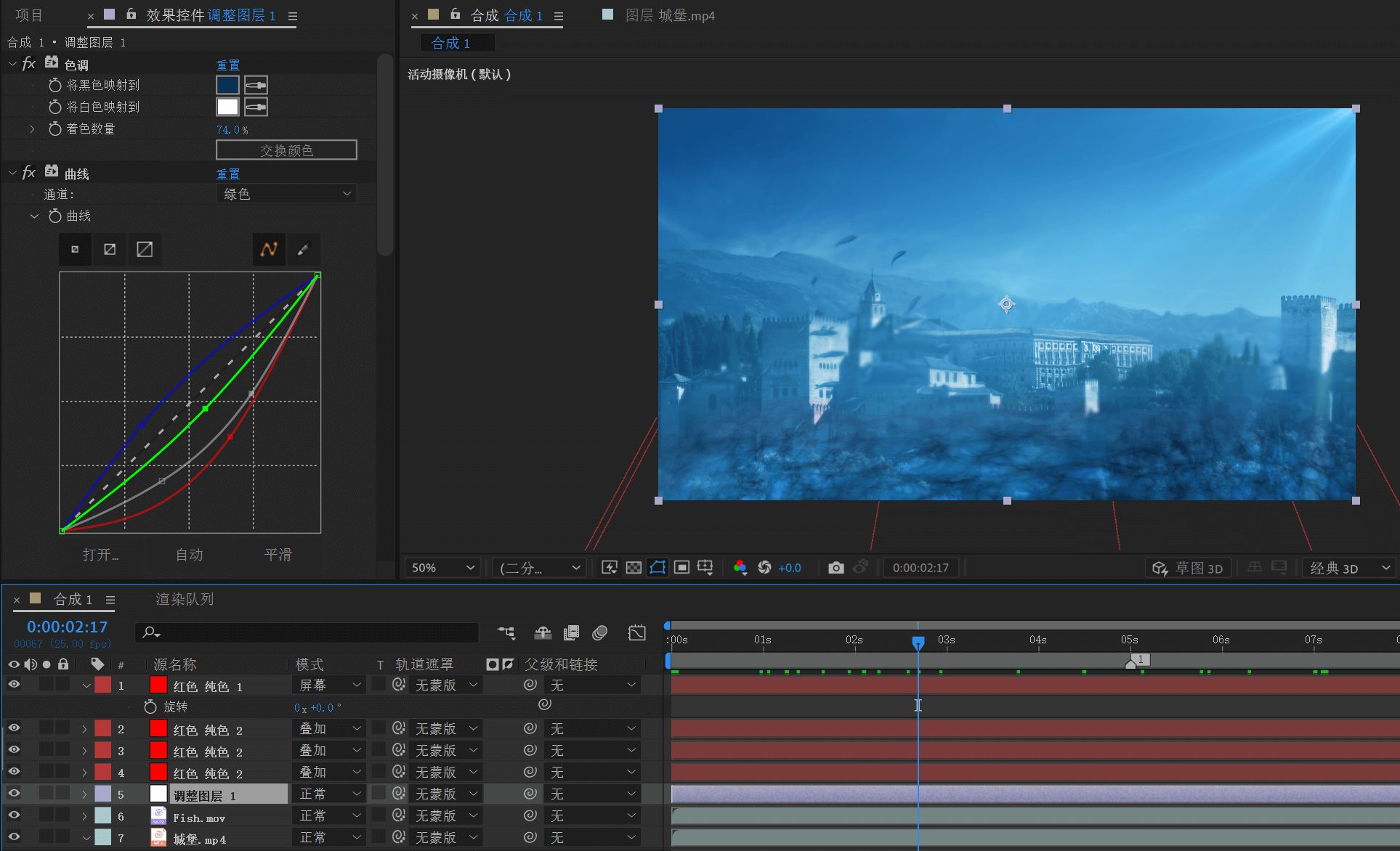Open grid and guide options
This screenshot has width=1400, height=851.
pos(705,567)
